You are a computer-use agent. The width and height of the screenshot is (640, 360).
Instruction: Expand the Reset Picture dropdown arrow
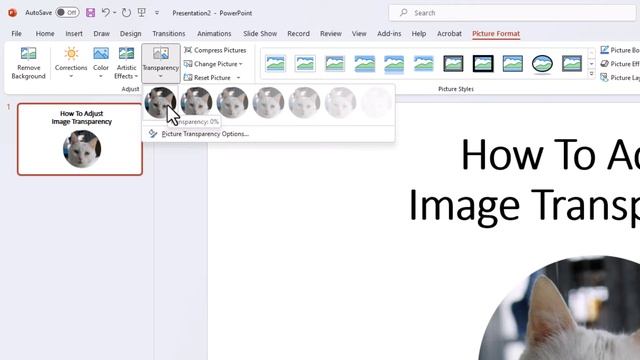click(238, 78)
